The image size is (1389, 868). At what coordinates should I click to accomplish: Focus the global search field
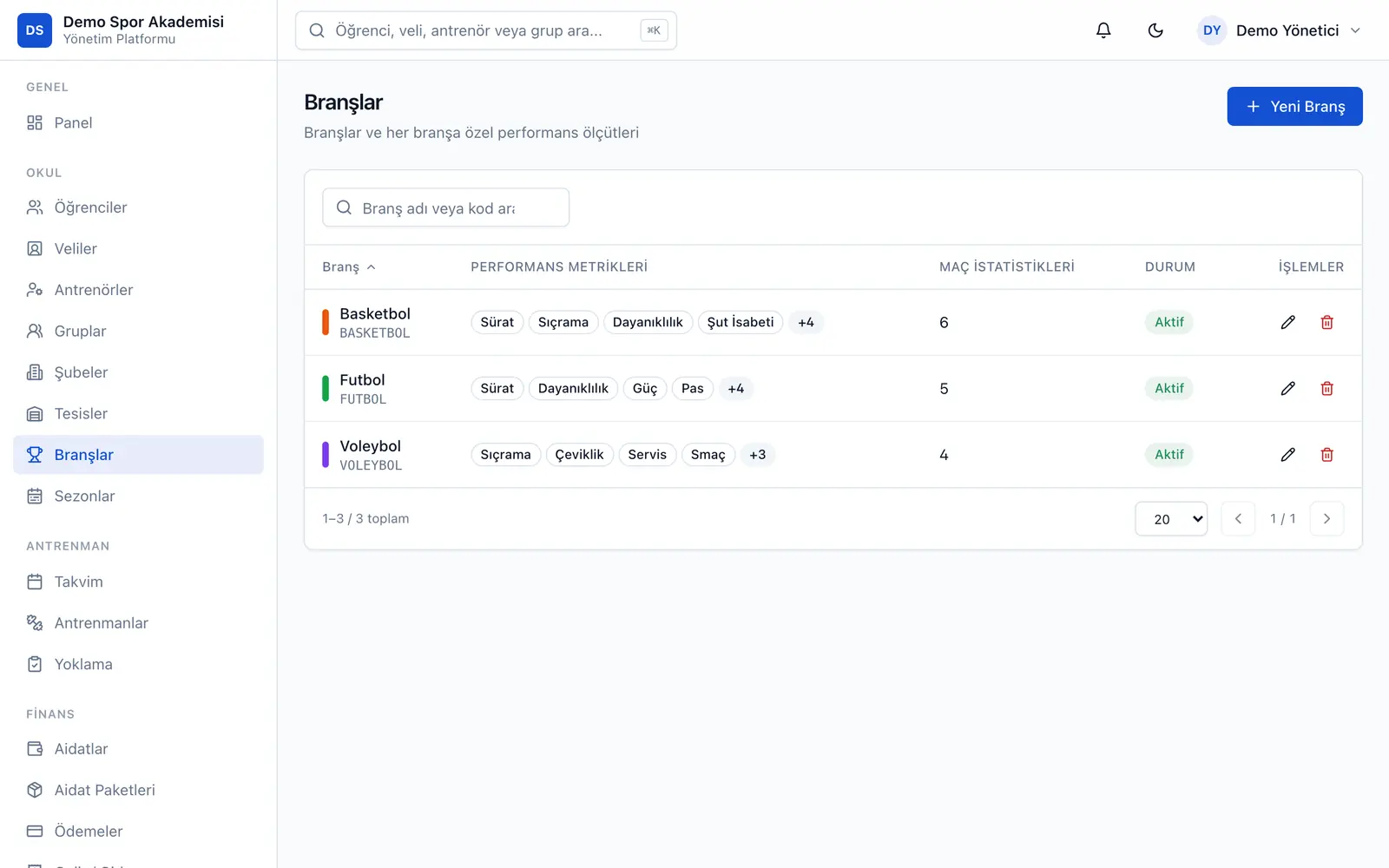[x=486, y=30]
